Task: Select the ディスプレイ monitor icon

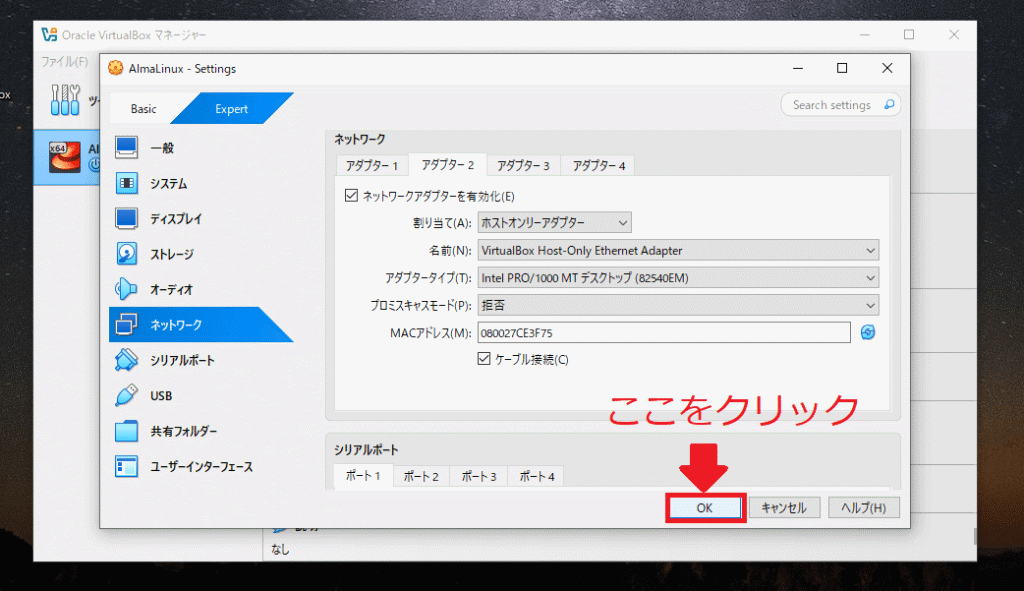Action: coord(126,219)
